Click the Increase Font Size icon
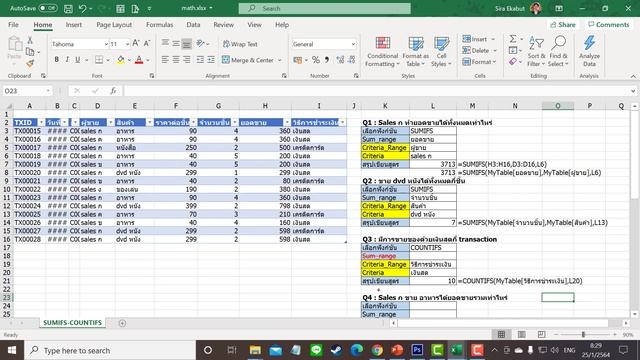This screenshot has height=360, width=640. coord(136,43)
